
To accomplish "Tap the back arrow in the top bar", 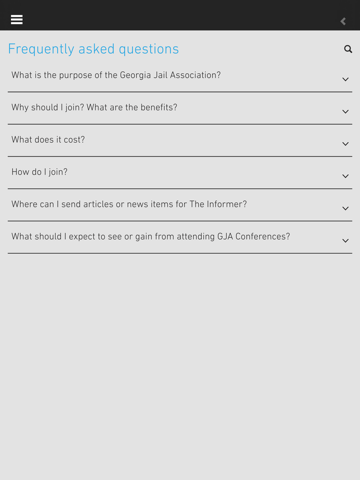I will 343,21.
